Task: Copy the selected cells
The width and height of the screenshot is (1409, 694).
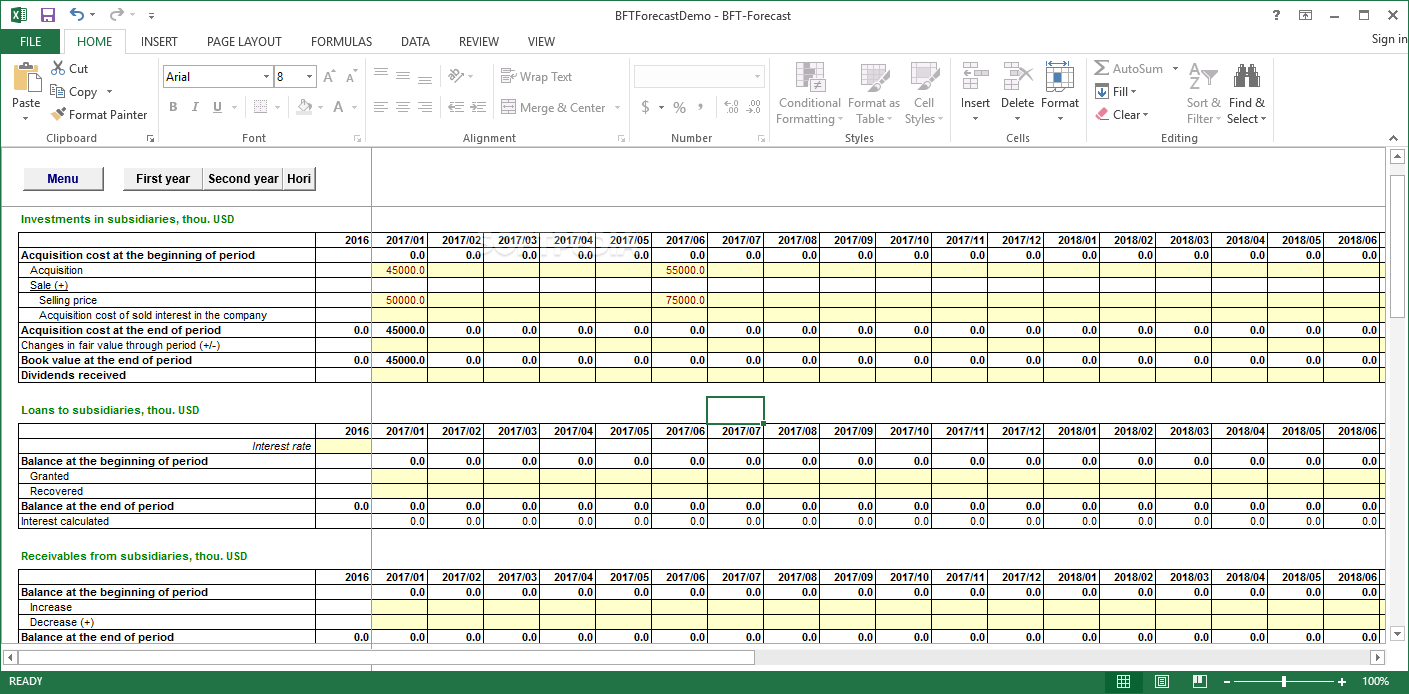Action: click(x=75, y=91)
